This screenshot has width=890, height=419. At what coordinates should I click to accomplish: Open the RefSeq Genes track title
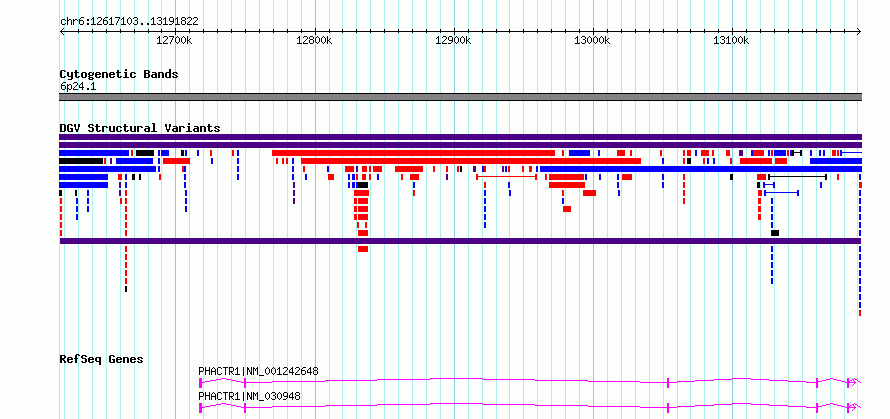click(x=102, y=359)
